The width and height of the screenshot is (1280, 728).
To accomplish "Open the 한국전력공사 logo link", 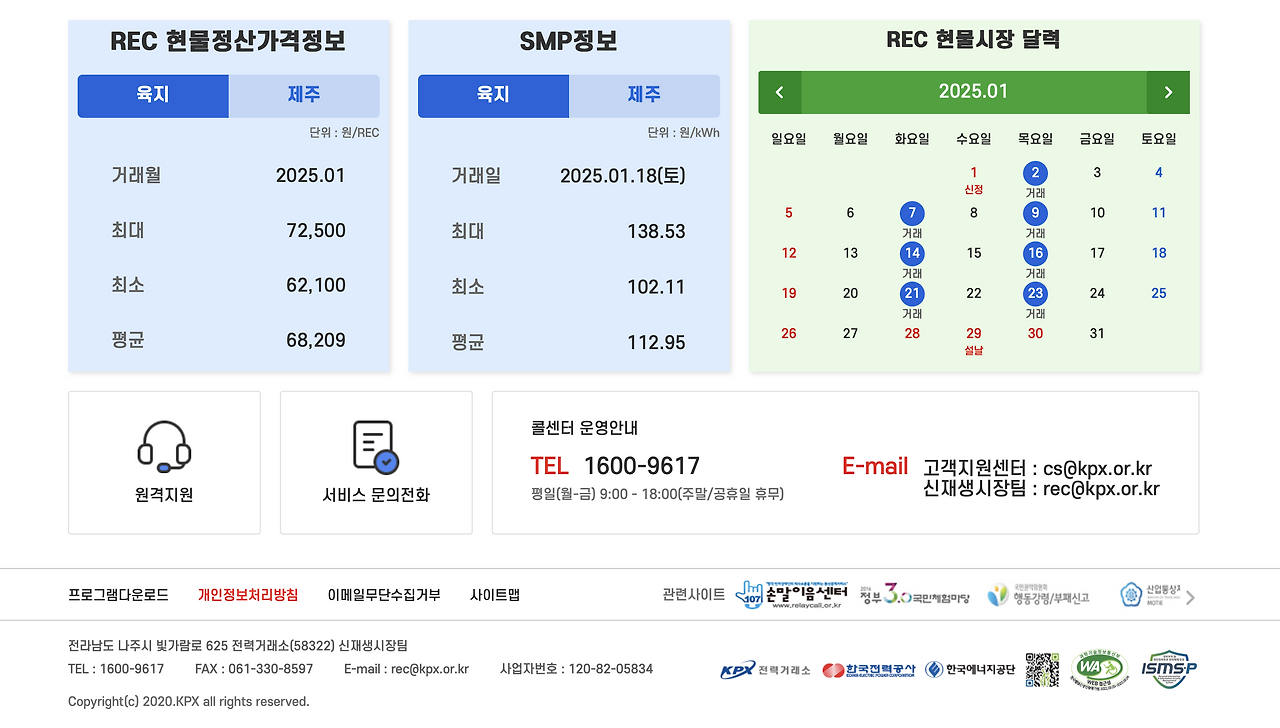I will (x=865, y=668).
